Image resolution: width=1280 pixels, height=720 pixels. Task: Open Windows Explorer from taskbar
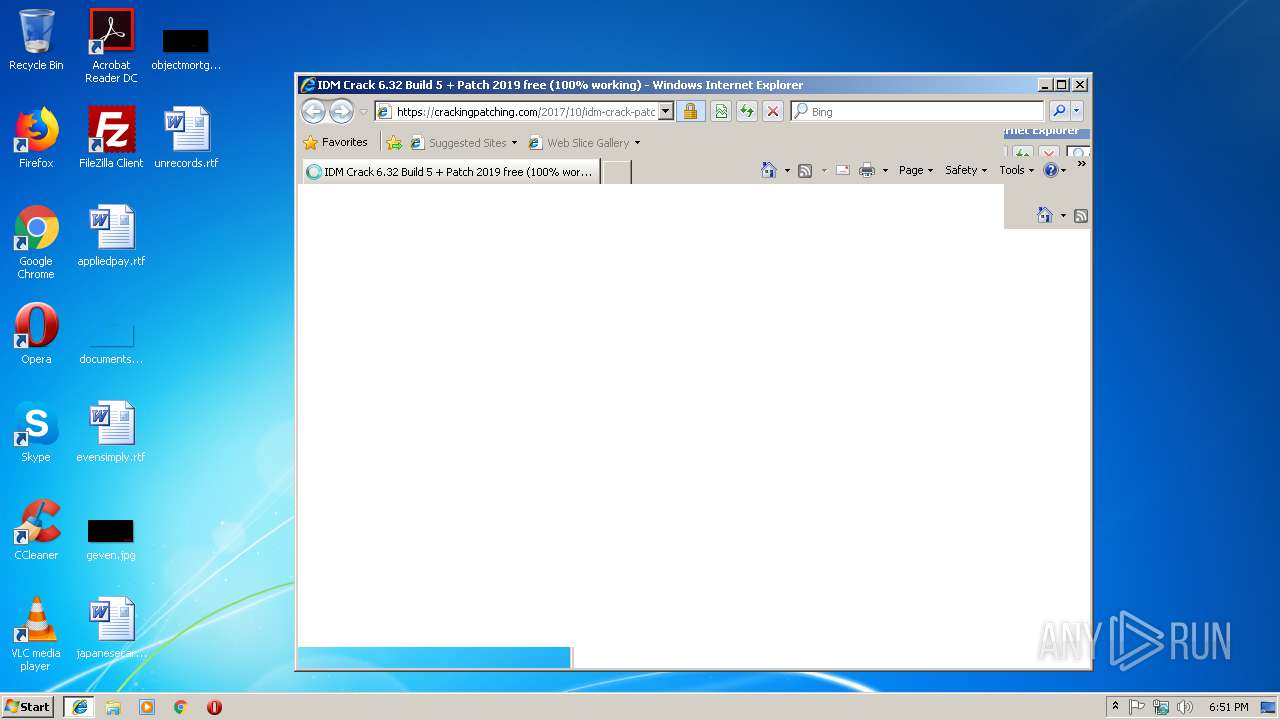[113, 707]
